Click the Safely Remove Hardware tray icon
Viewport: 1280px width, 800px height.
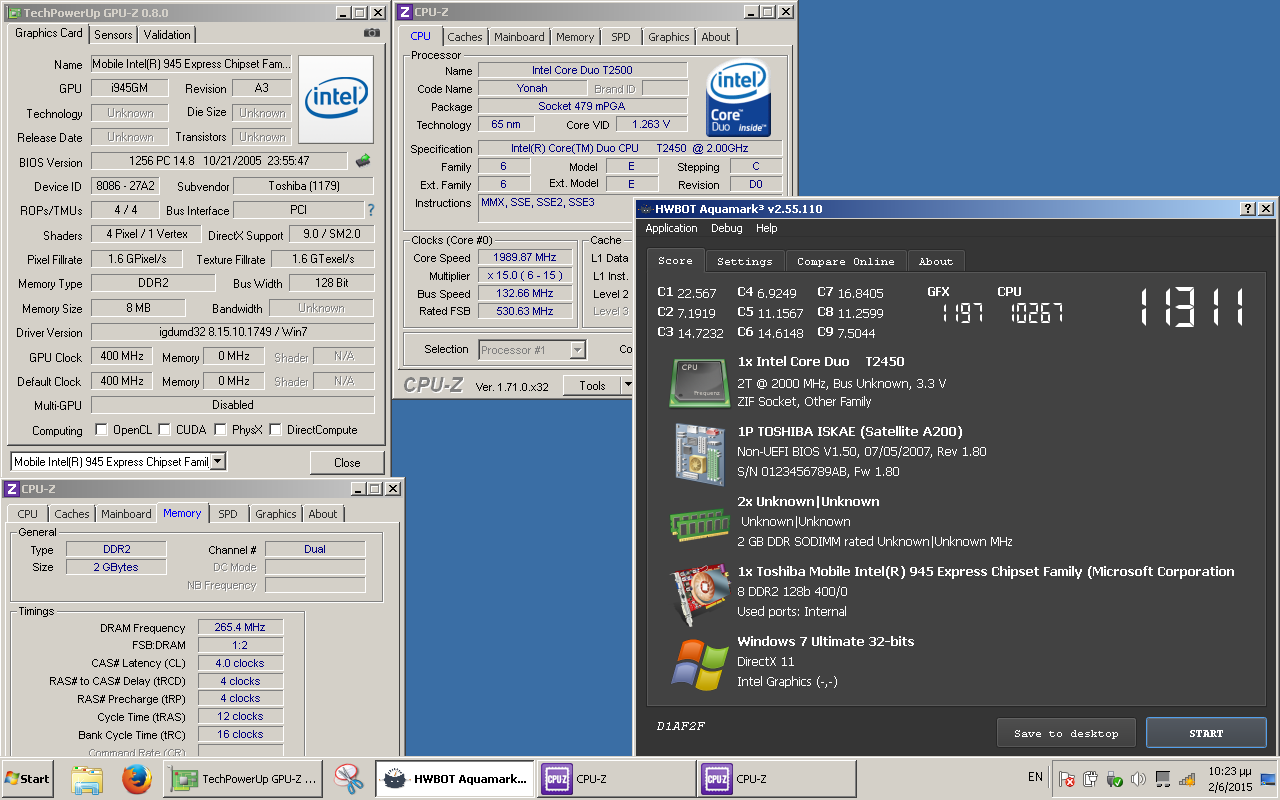click(1114, 779)
